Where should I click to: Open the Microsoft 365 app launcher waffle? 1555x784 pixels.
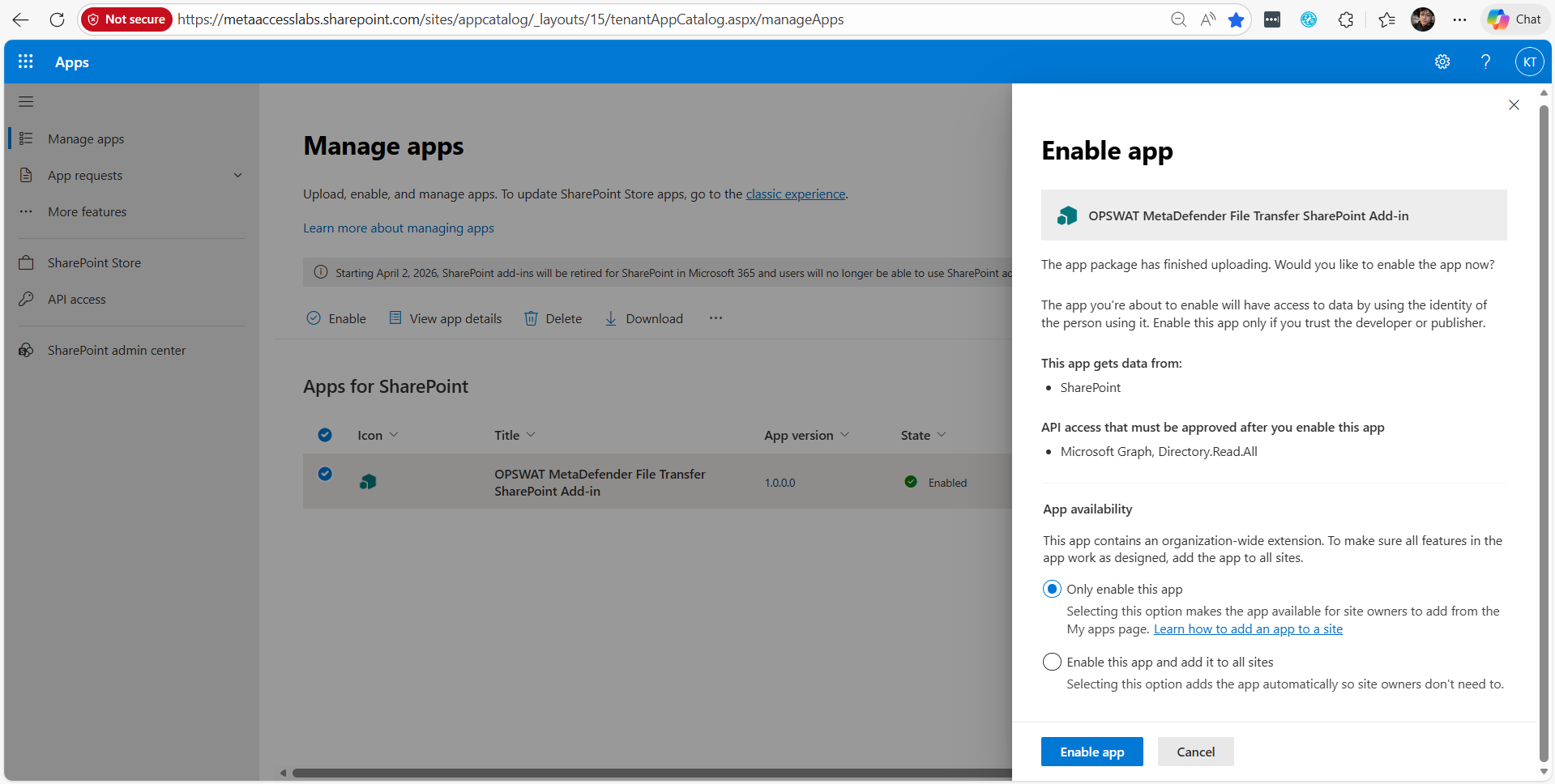point(25,62)
